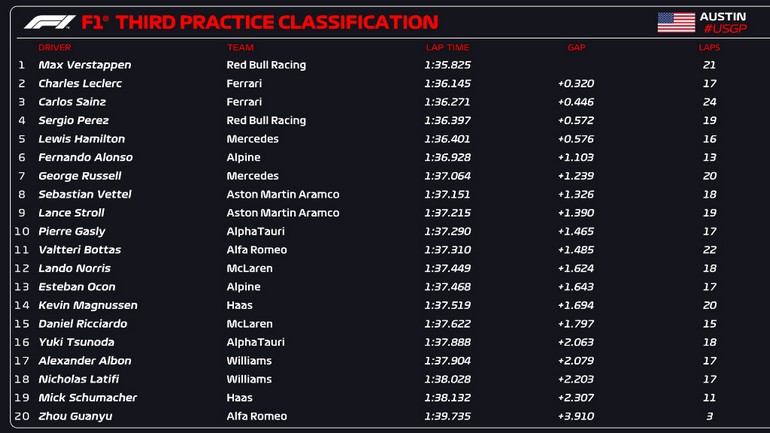Screen dimensions: 770x433
Task: Click the Aston Martin Aramco team for Vettel
Action: 283,195
